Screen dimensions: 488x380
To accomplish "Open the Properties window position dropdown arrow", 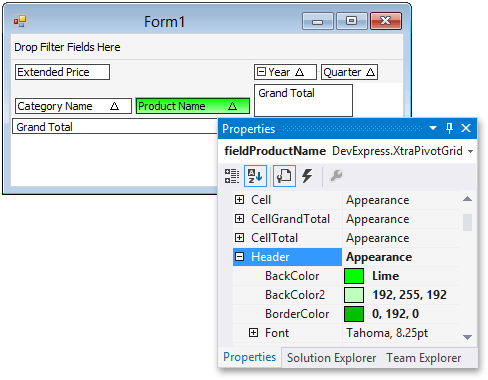I will (x=433, y=128).
